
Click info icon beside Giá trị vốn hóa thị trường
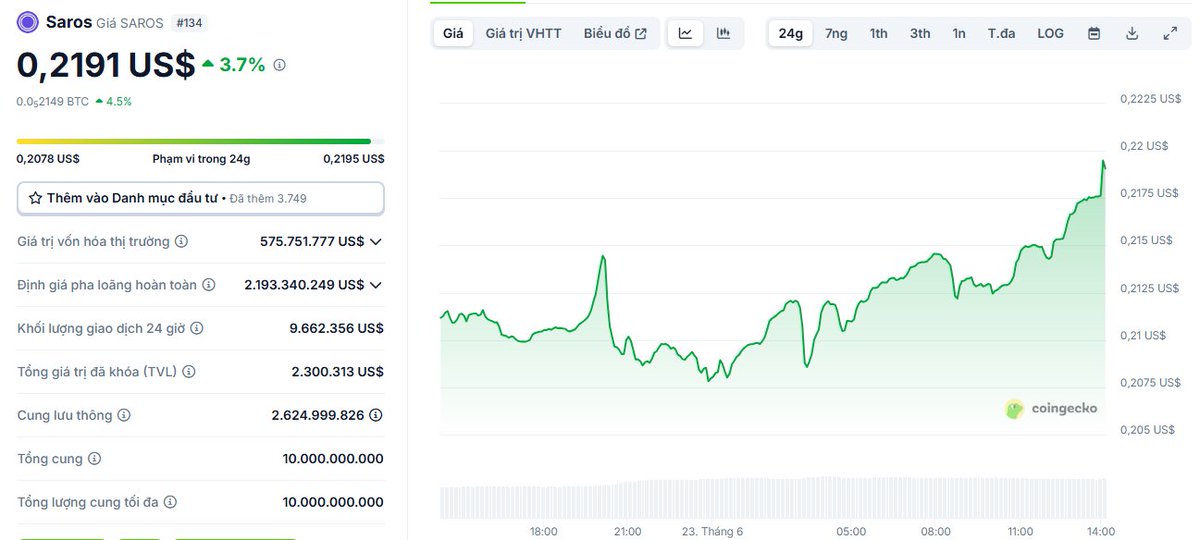click(x=181, y=242)
